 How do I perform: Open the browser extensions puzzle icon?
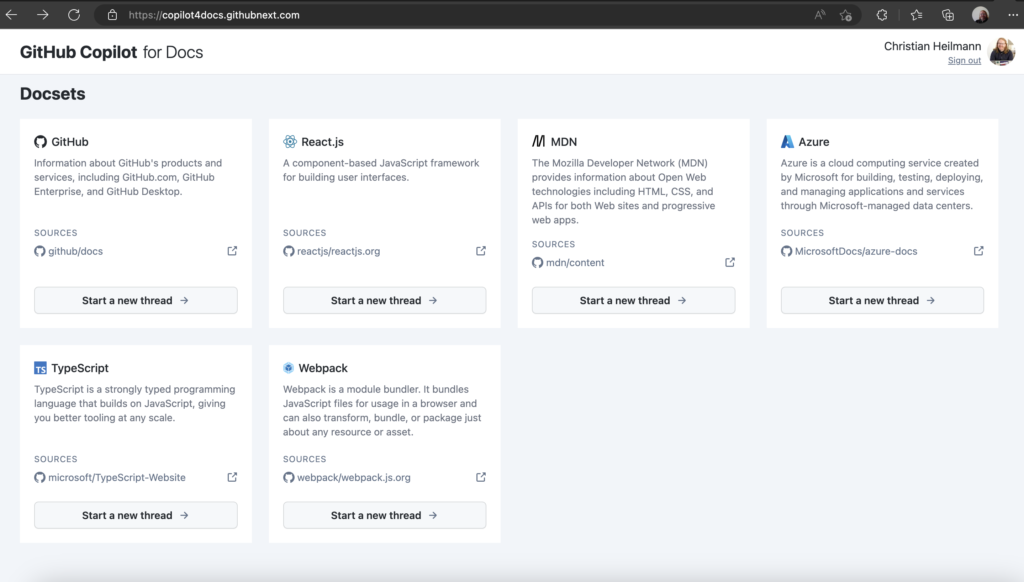point(882,15)
